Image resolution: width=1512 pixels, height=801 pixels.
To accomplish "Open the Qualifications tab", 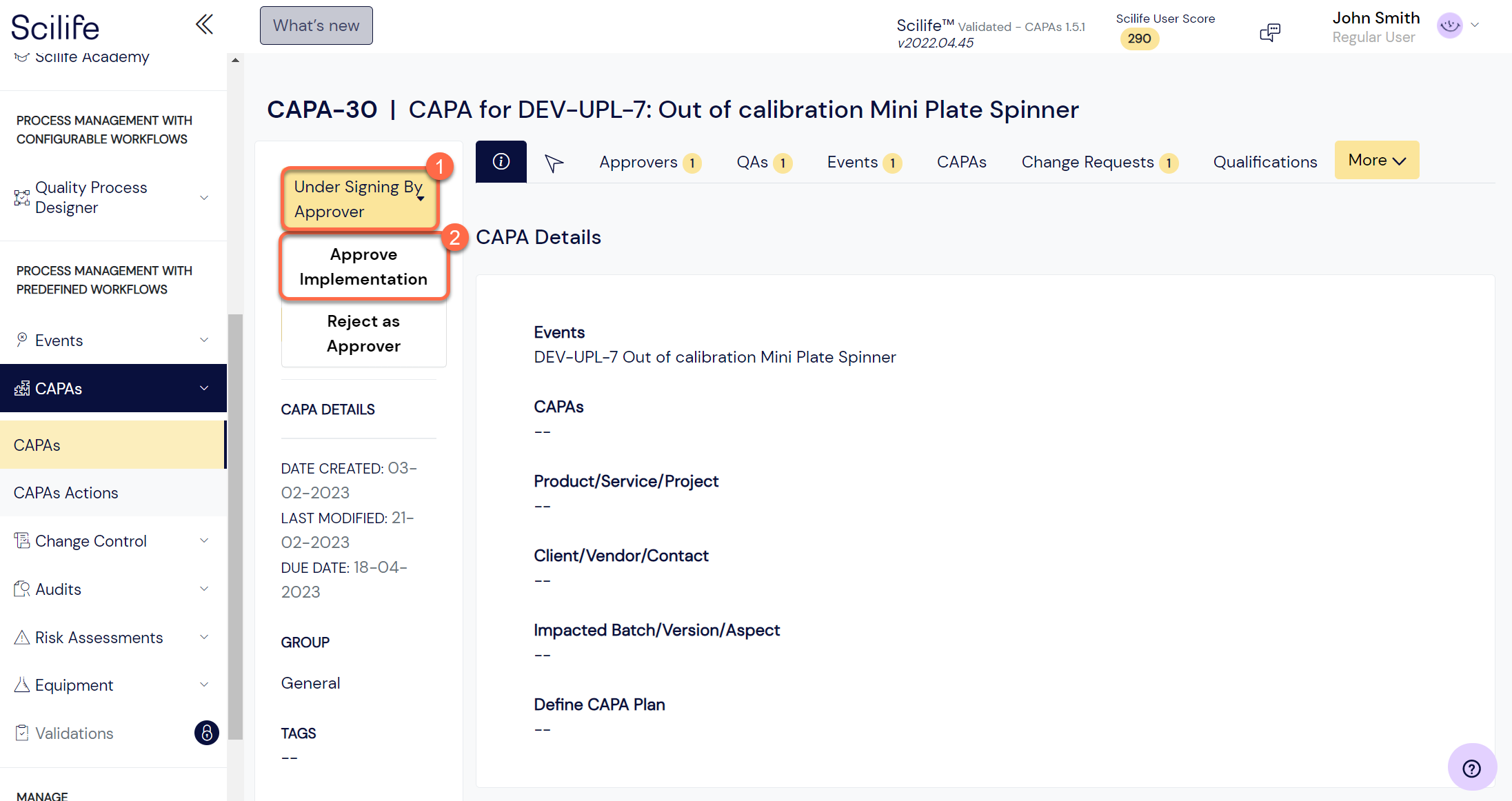I will (1264, 162).
